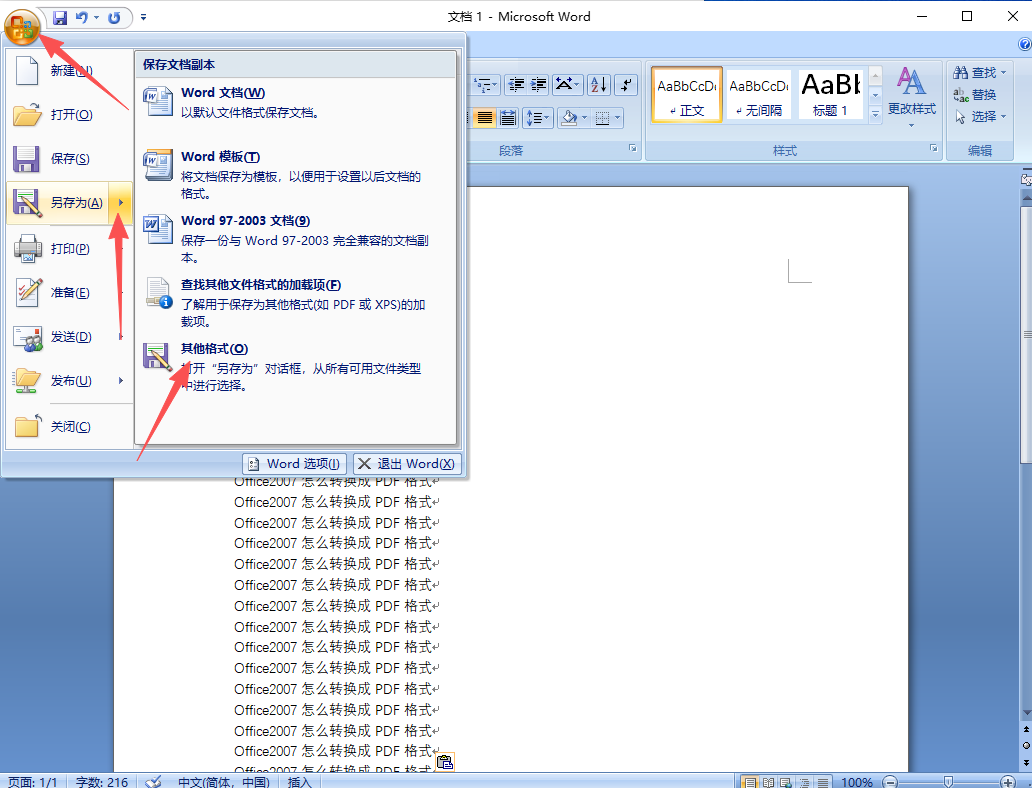The image size is (1032, 788).
Task: Click the zoom slider handle
Action: point(948,781)
